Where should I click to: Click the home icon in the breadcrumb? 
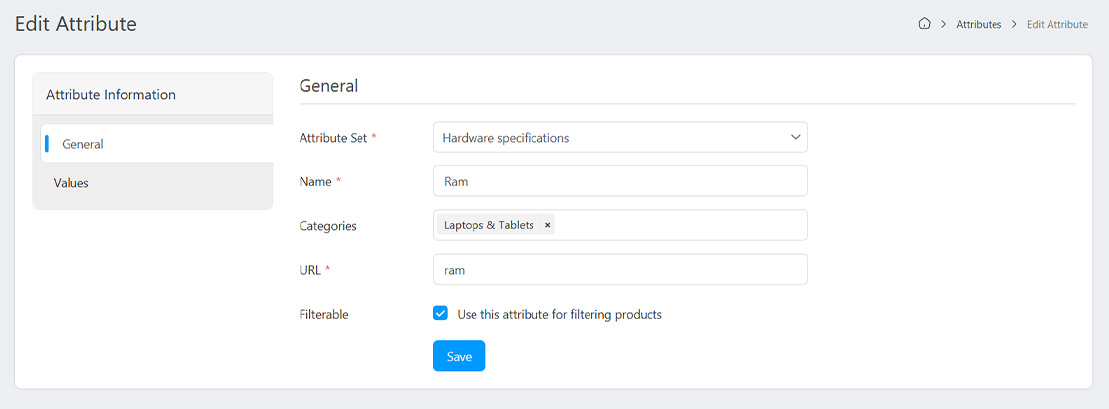point(924,24)
